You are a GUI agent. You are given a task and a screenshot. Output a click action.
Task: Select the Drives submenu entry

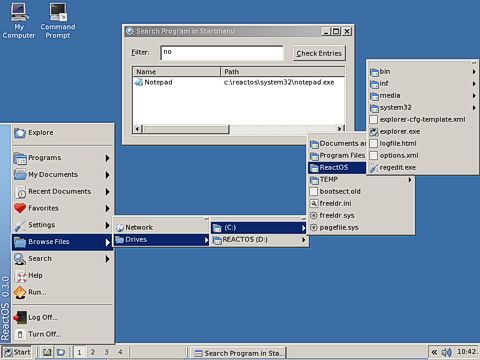tap(161, 240)
